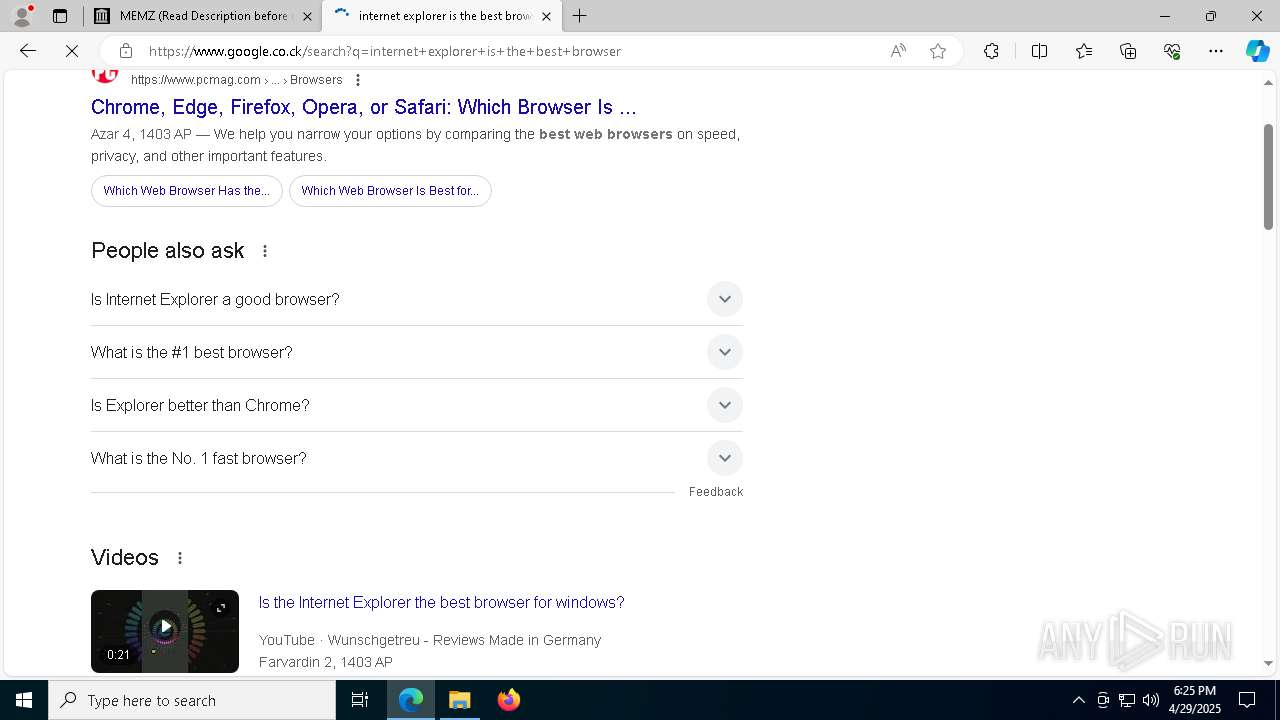Expand 'What is the No. 1 fast browser?'
Viewport: 1280px width, 720px height.
(x=417, y=458)
